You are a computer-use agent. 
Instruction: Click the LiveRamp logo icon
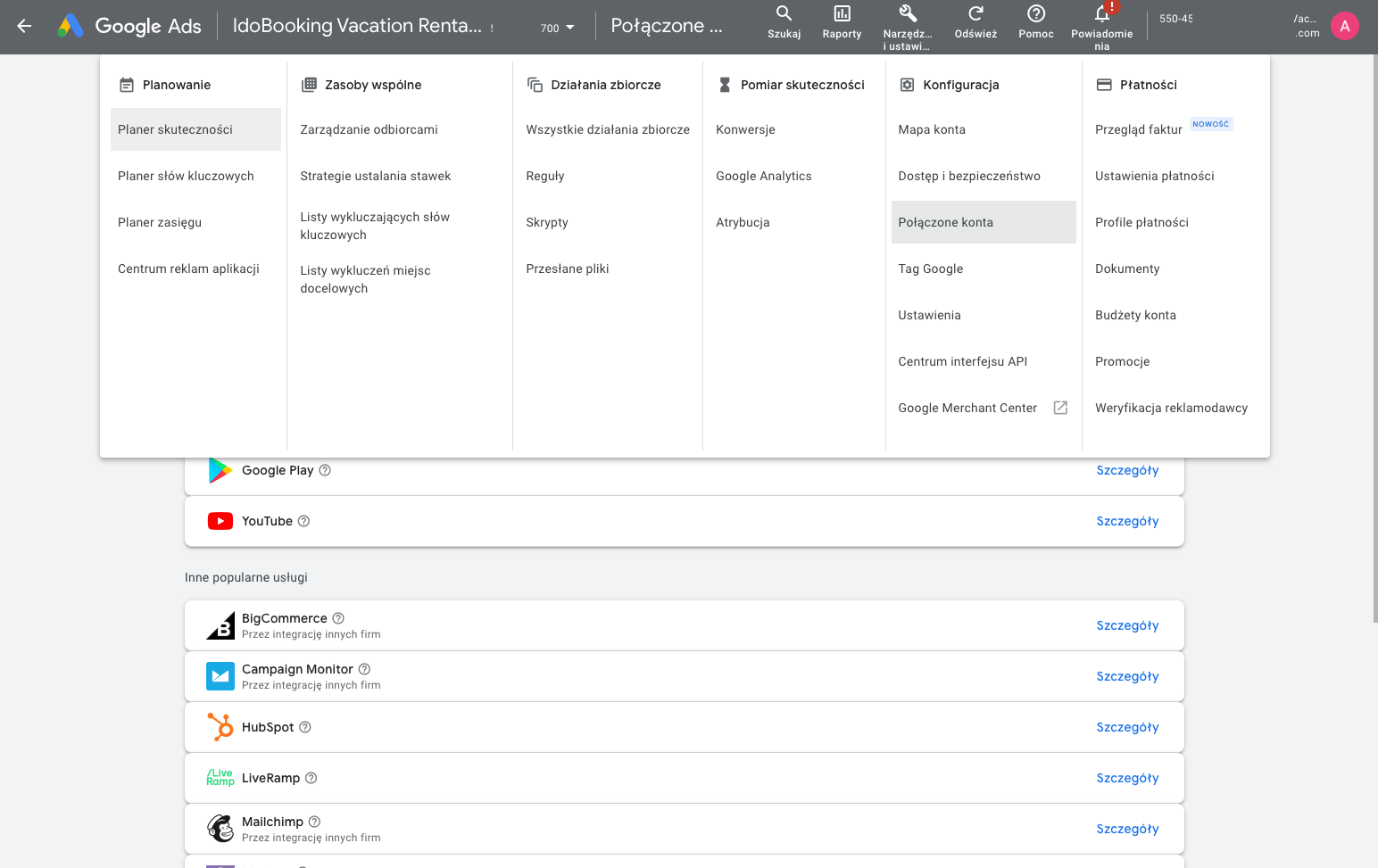click(220, 778)
